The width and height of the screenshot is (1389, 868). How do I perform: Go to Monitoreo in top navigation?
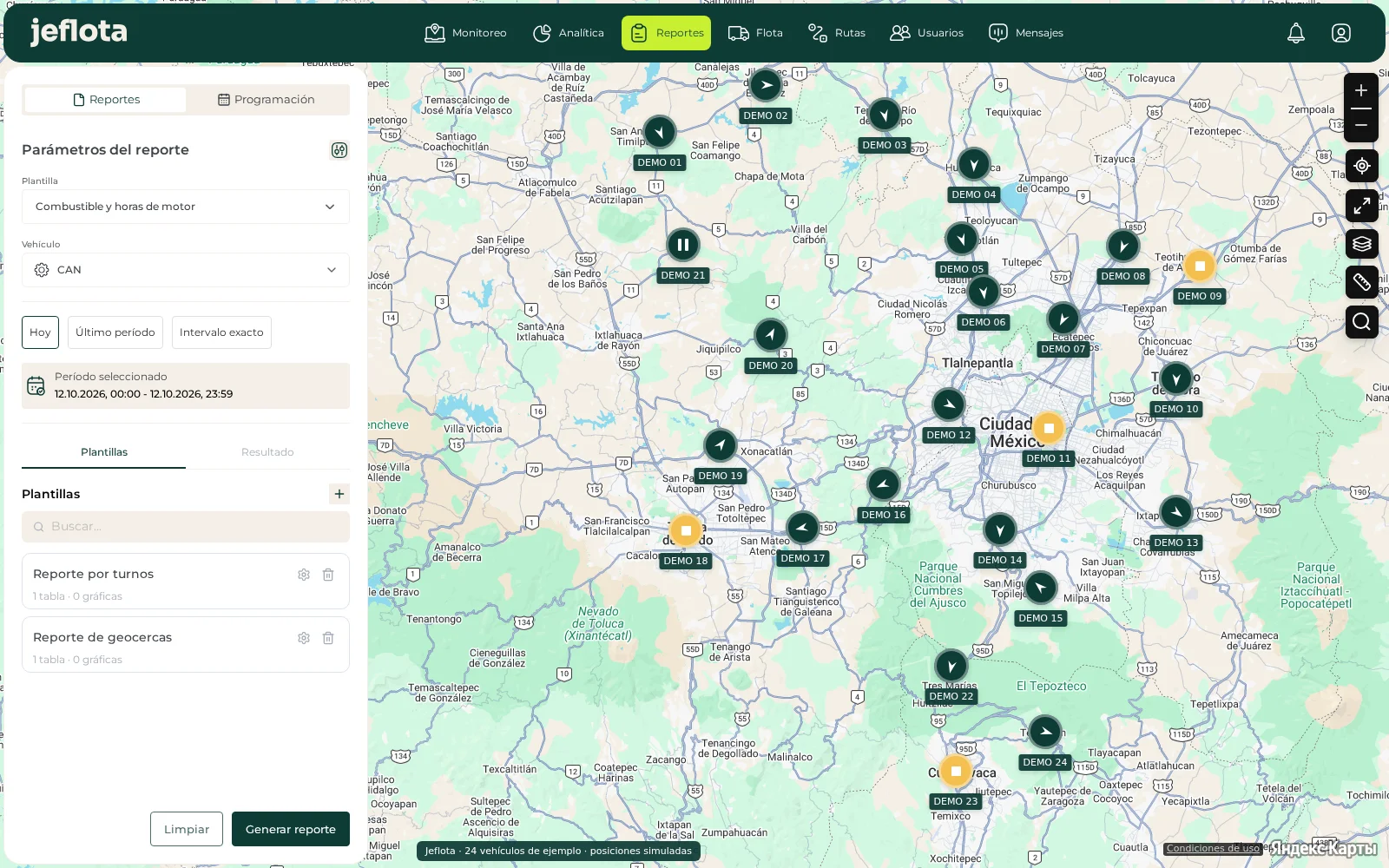pos(465,33)
